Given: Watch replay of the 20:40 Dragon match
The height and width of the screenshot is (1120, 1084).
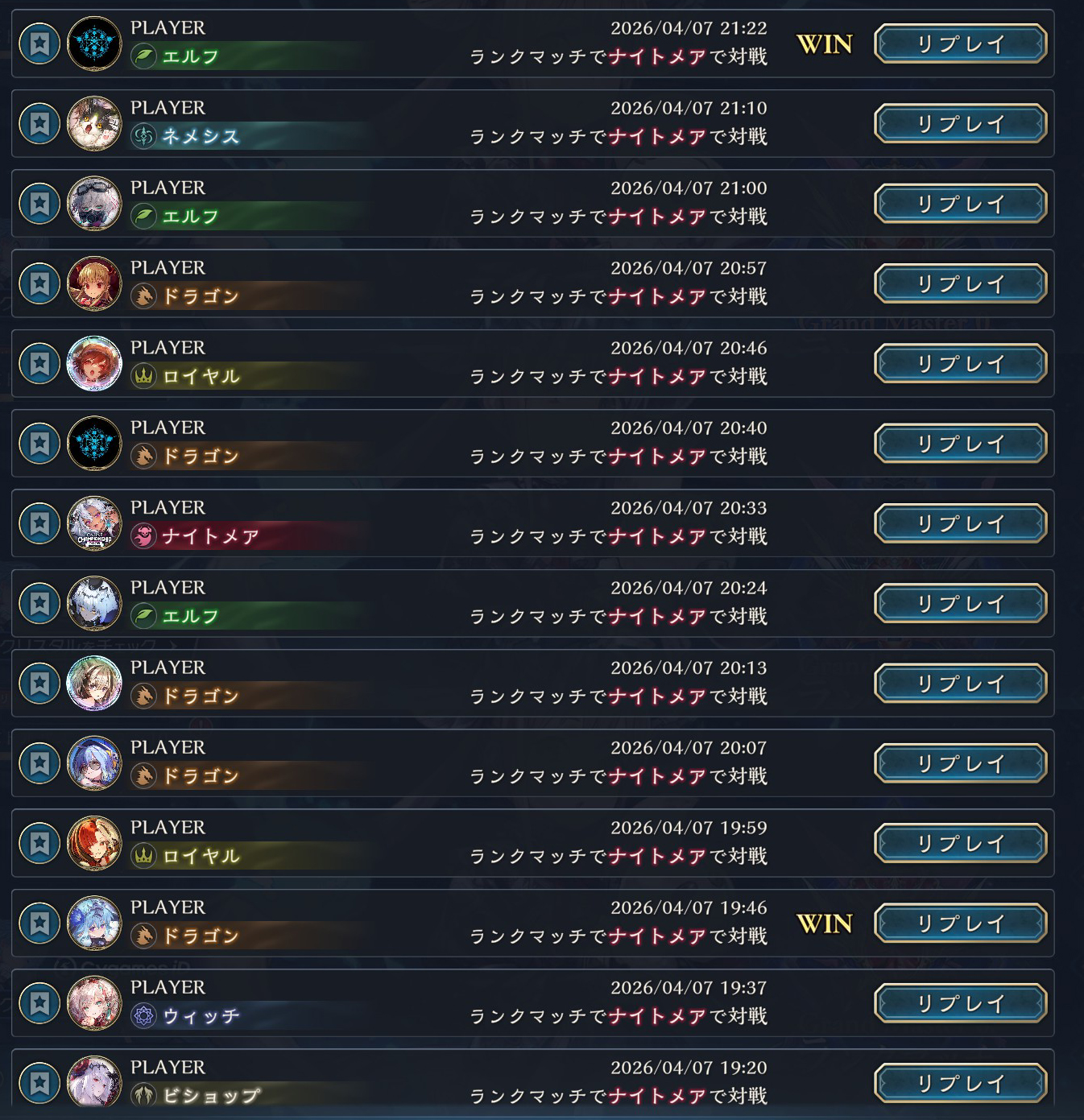Looking at the screenshot, I should pos(961,444).
